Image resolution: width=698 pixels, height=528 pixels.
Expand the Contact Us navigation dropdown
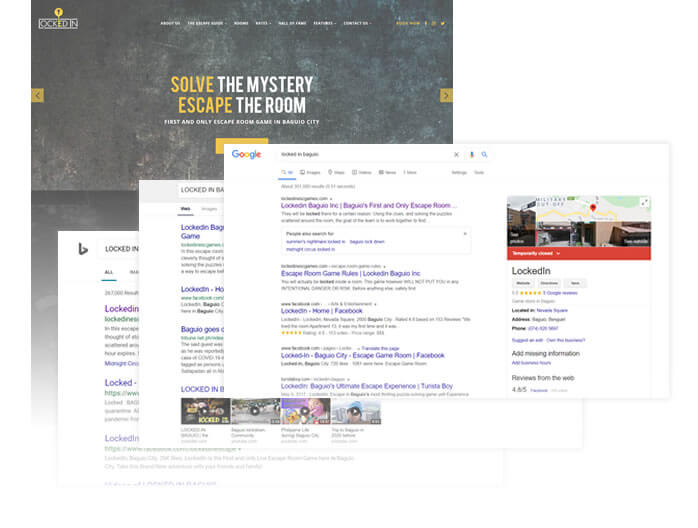coord(357,23)
